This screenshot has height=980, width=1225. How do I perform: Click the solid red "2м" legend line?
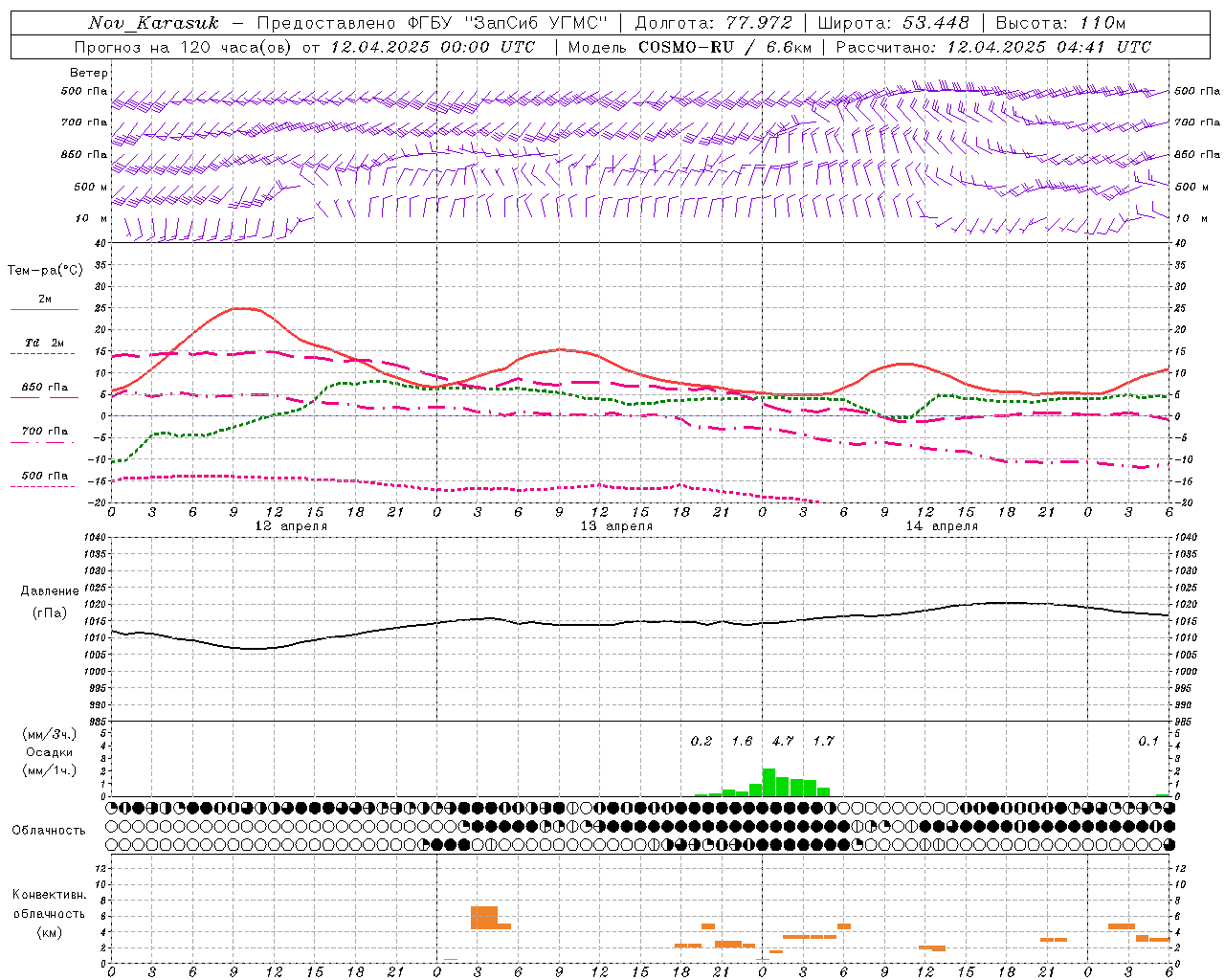pyautogui.click(x=44, y=309)
